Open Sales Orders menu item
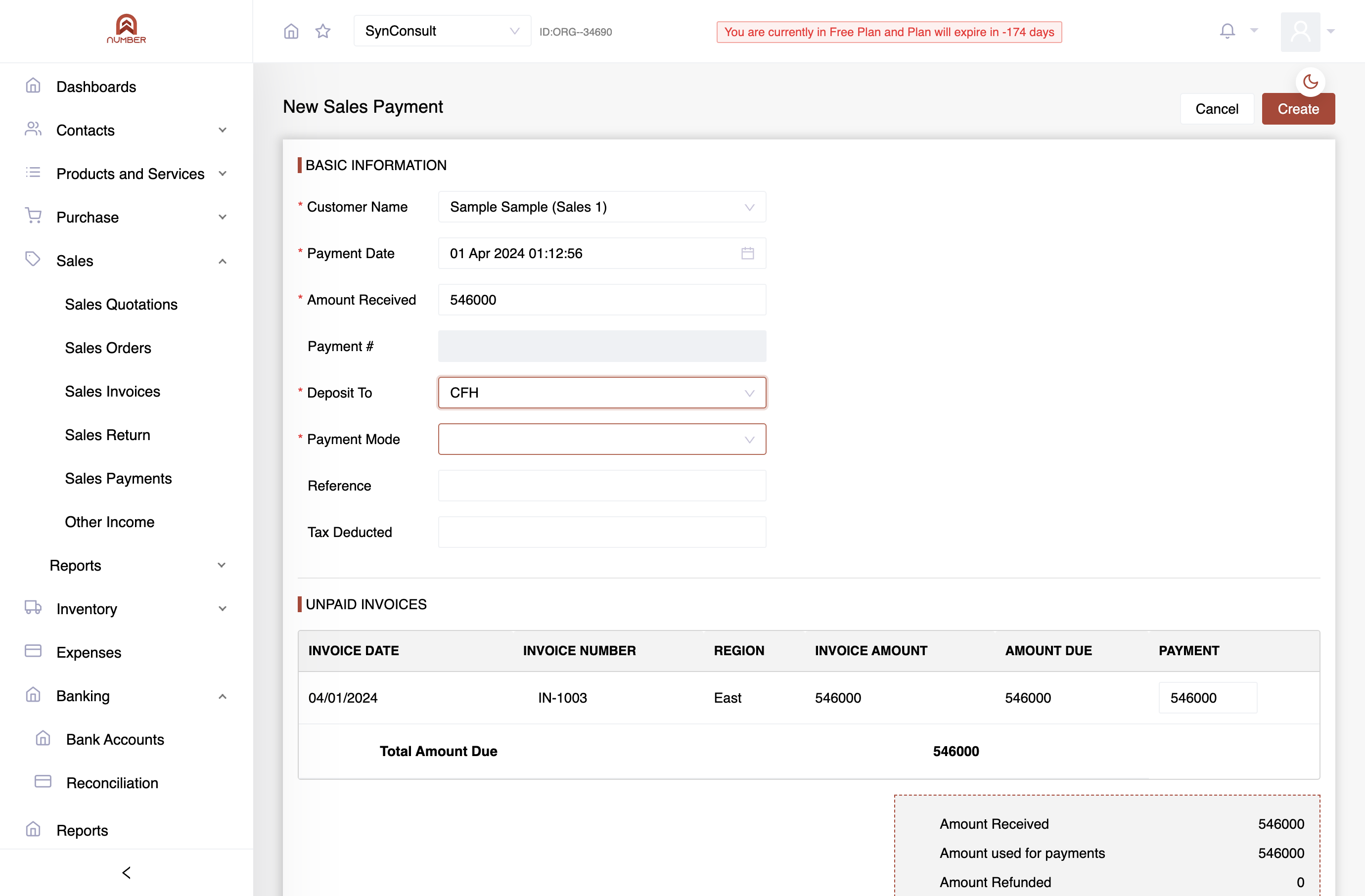 108,348
